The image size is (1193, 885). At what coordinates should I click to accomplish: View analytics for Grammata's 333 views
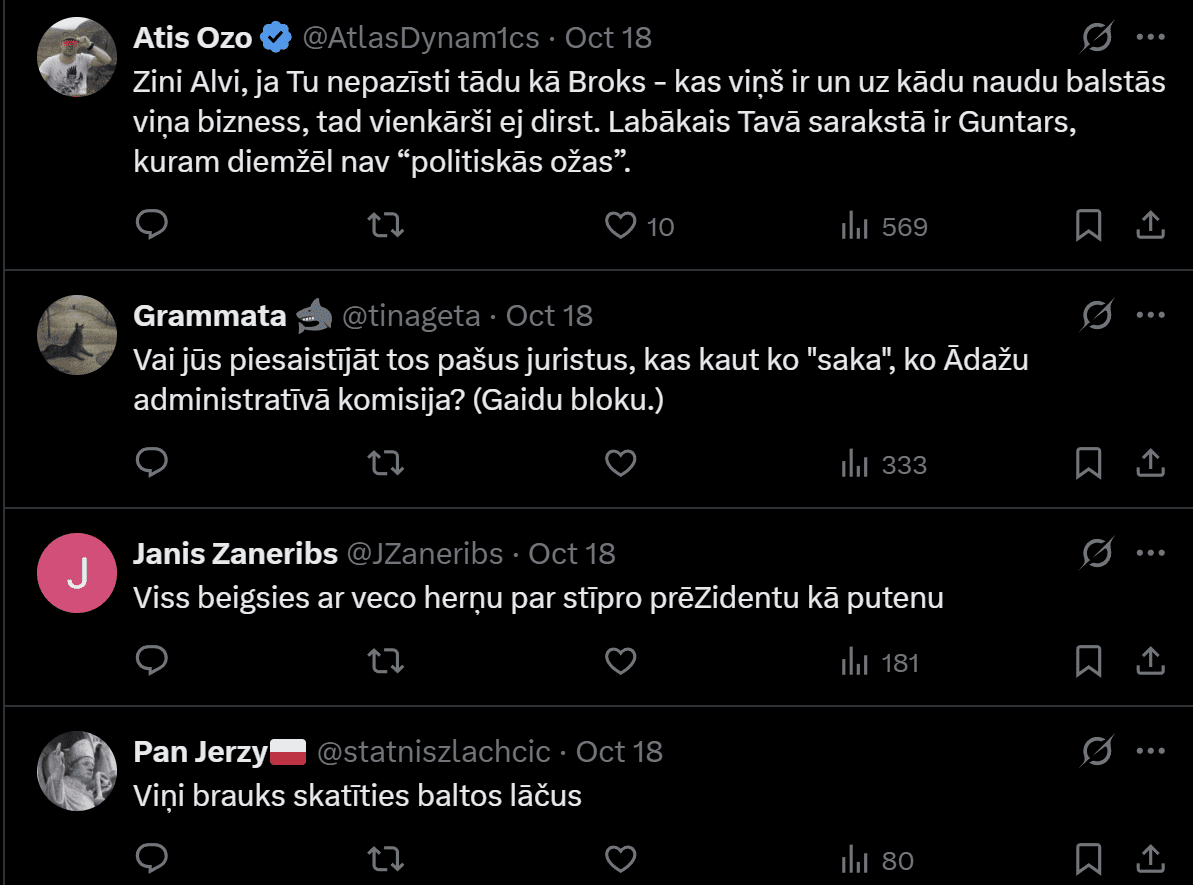click(884, 464)
